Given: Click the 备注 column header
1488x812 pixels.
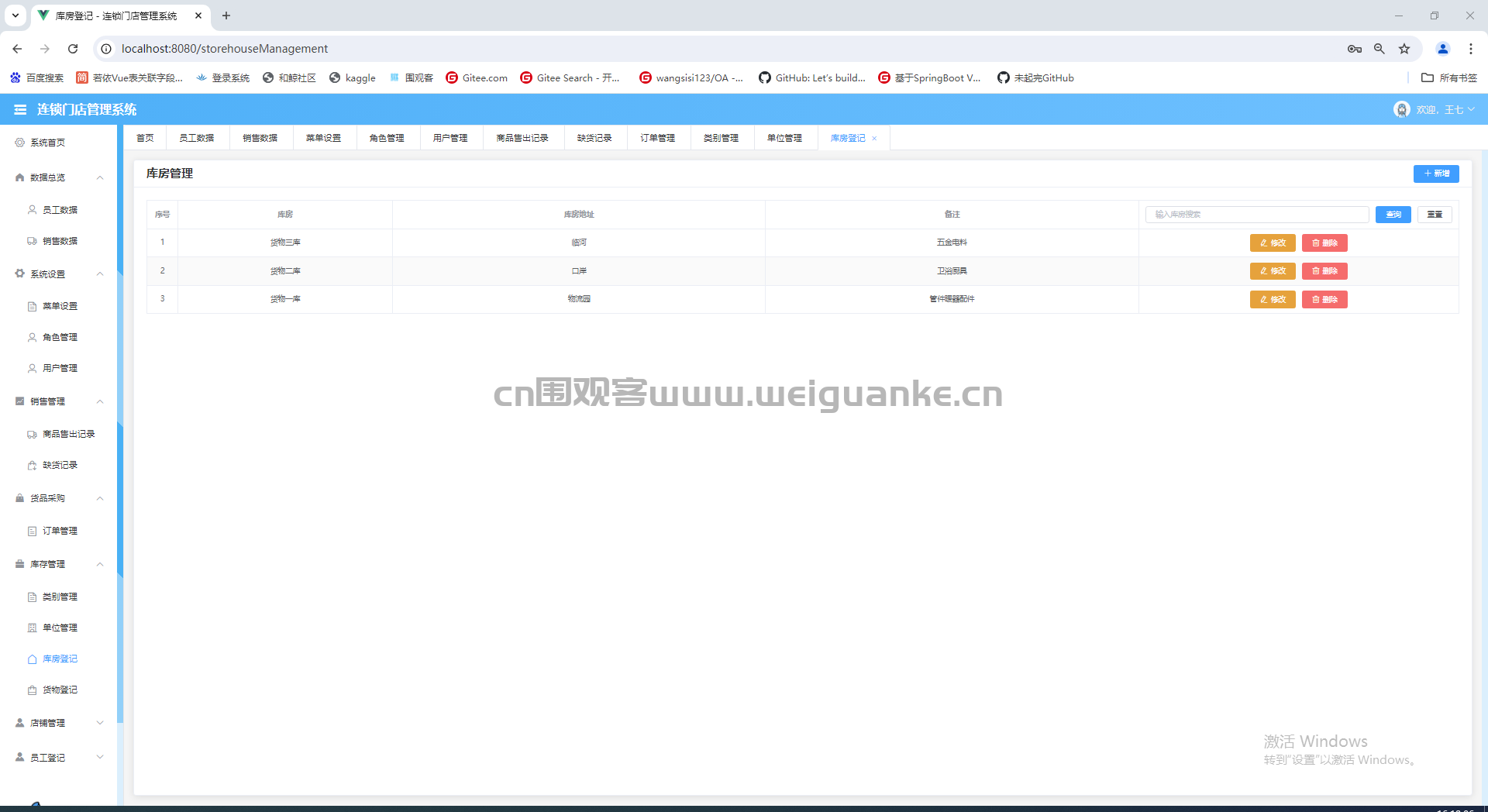Looking at the screenshot, I should click(952, 215).
